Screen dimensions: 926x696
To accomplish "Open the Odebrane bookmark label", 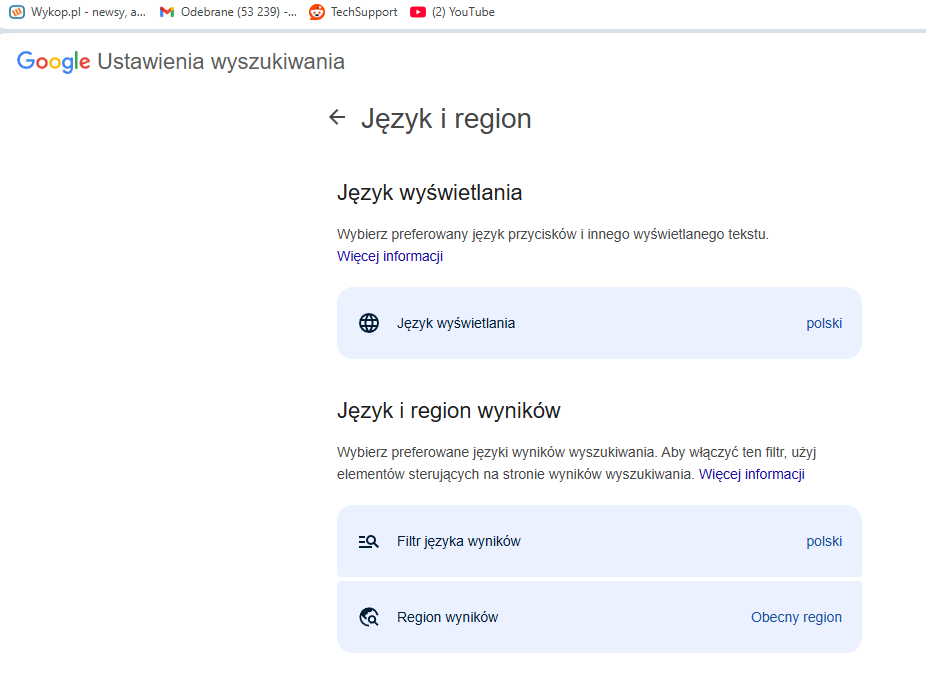I will (x=238, y=12).
